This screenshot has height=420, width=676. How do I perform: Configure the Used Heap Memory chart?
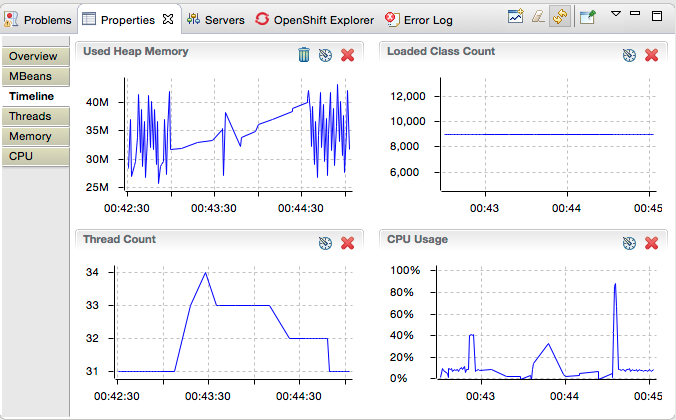click(325, 54)
